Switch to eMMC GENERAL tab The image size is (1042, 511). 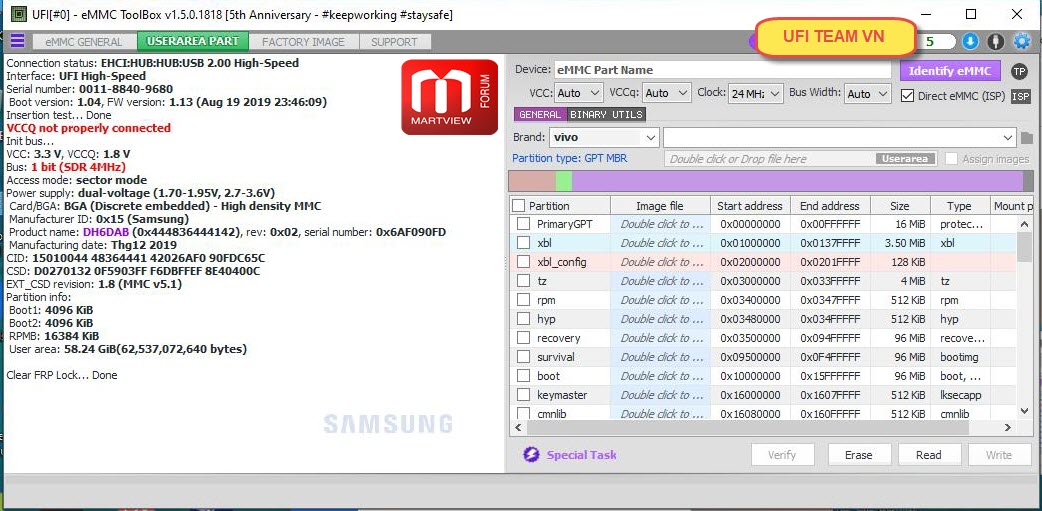click(84, 42)
